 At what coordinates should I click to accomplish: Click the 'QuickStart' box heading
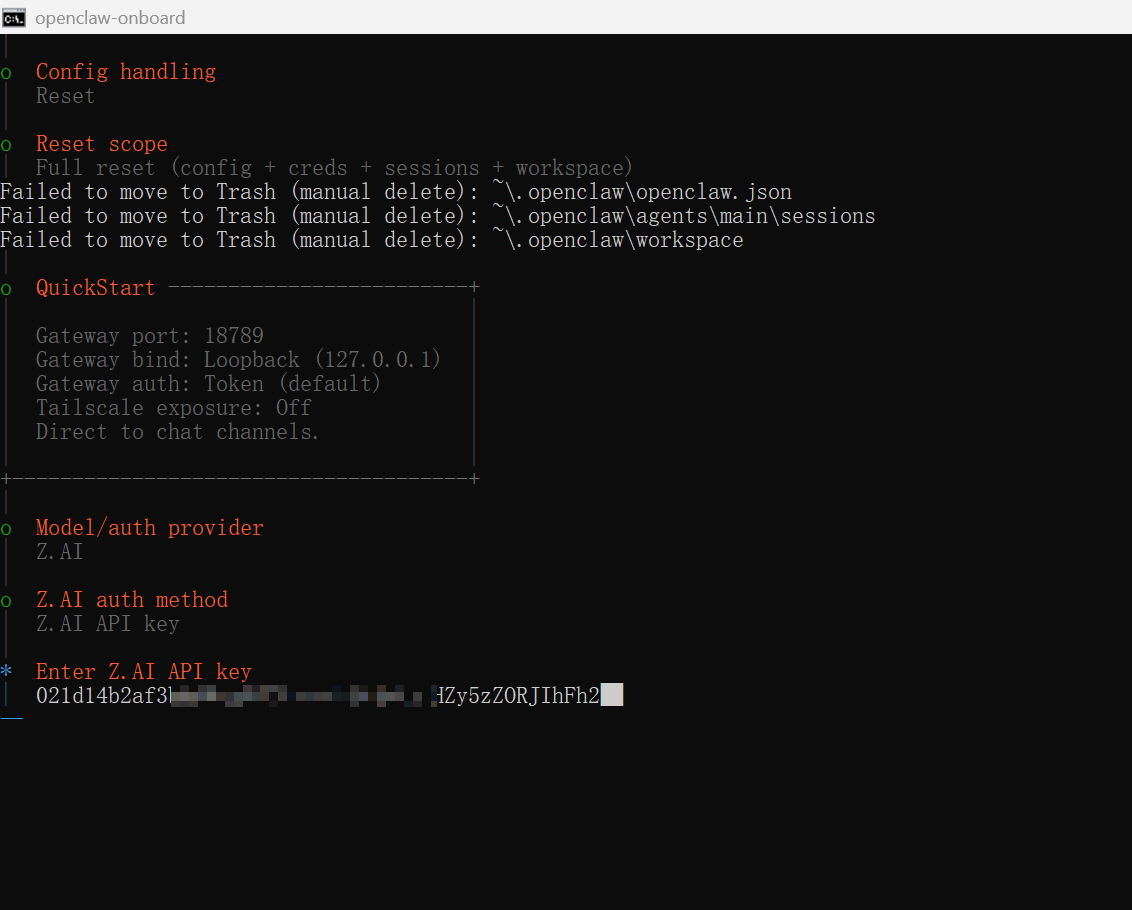95,287
